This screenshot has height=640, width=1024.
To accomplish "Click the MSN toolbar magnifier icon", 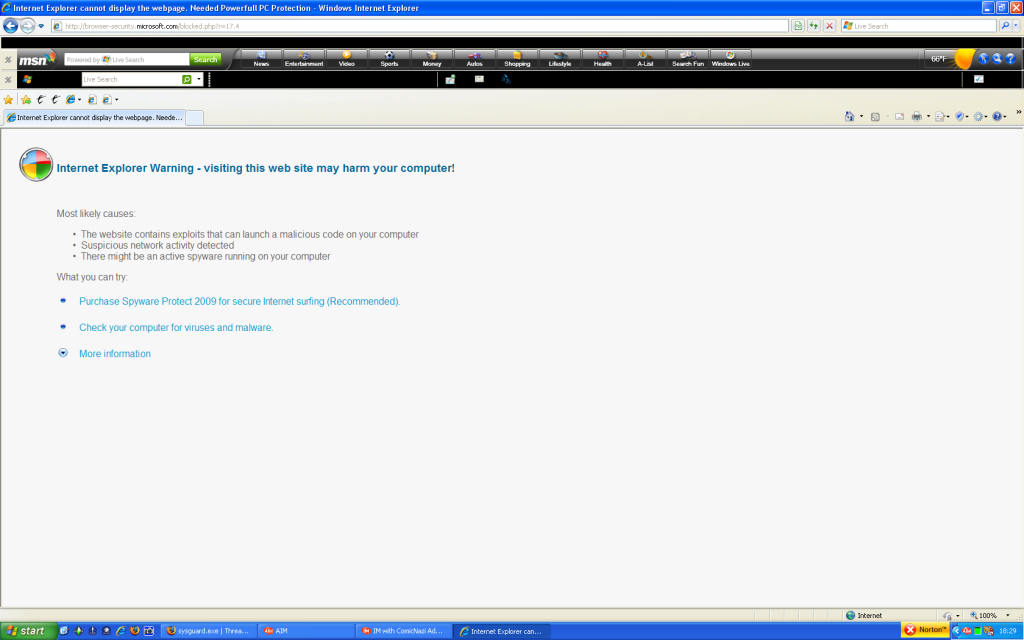I will [x=997, y=59].
